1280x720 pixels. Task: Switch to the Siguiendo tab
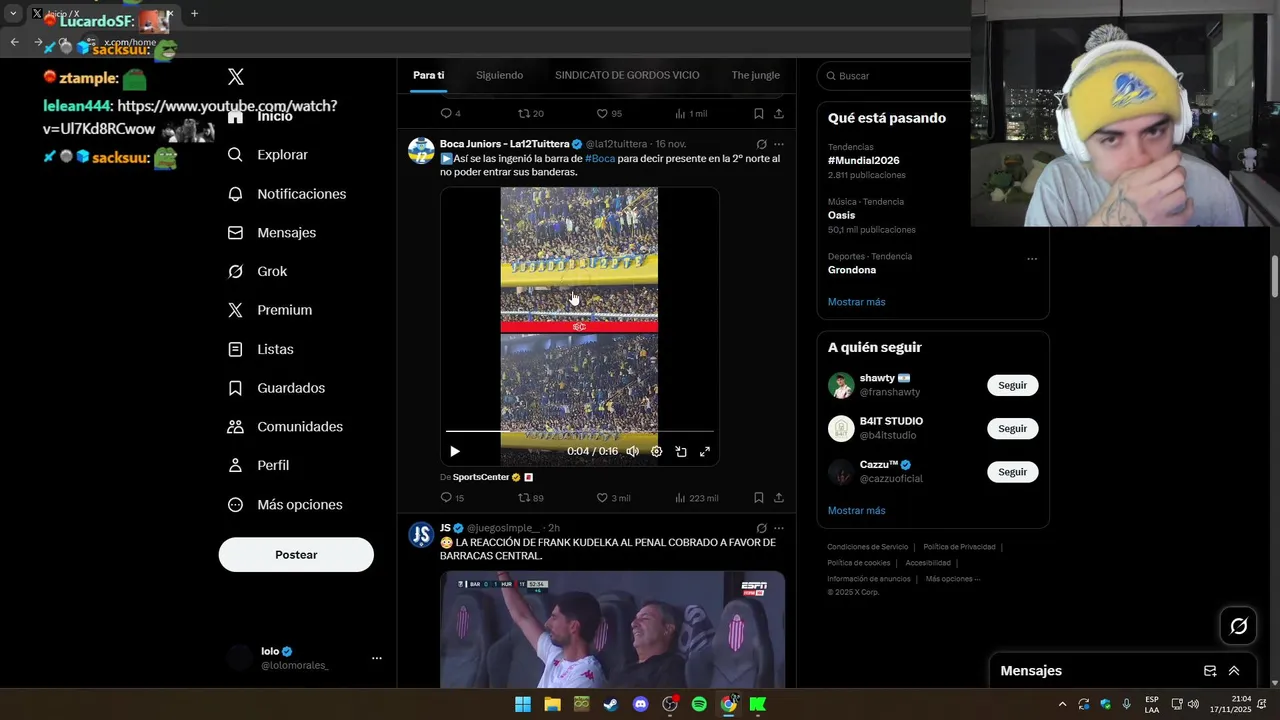499,75
